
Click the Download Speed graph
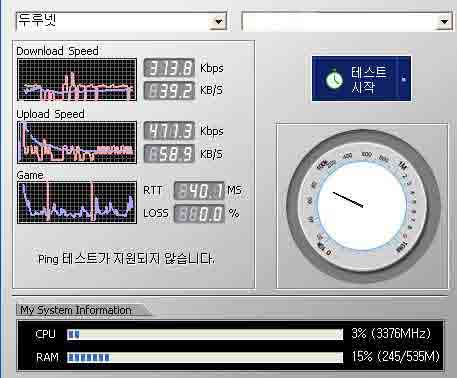pos(77,80)
